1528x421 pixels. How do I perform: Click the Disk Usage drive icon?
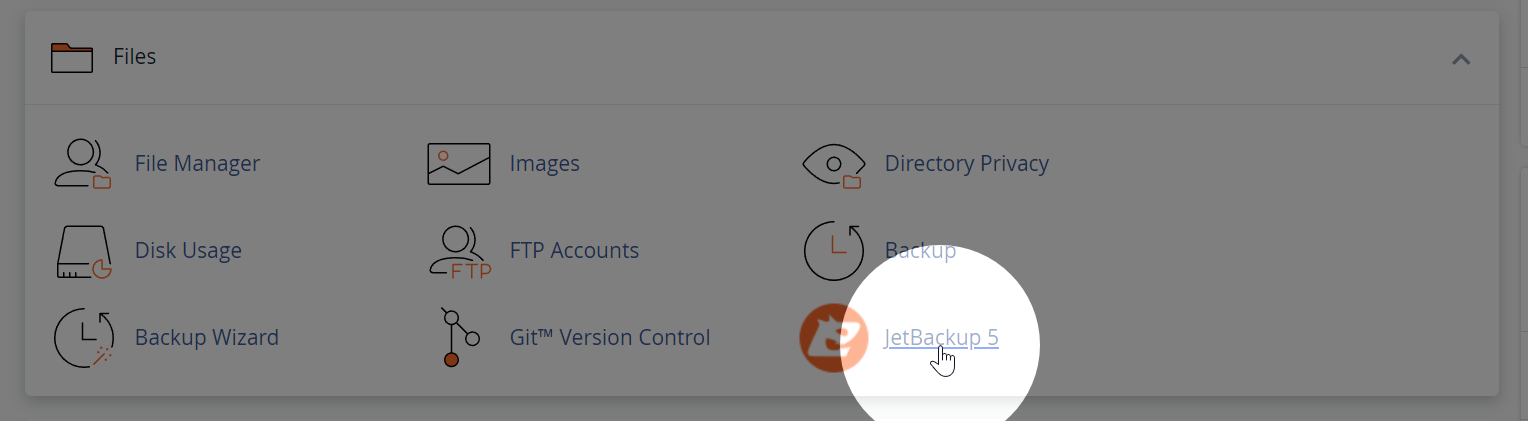click(83, 251)
